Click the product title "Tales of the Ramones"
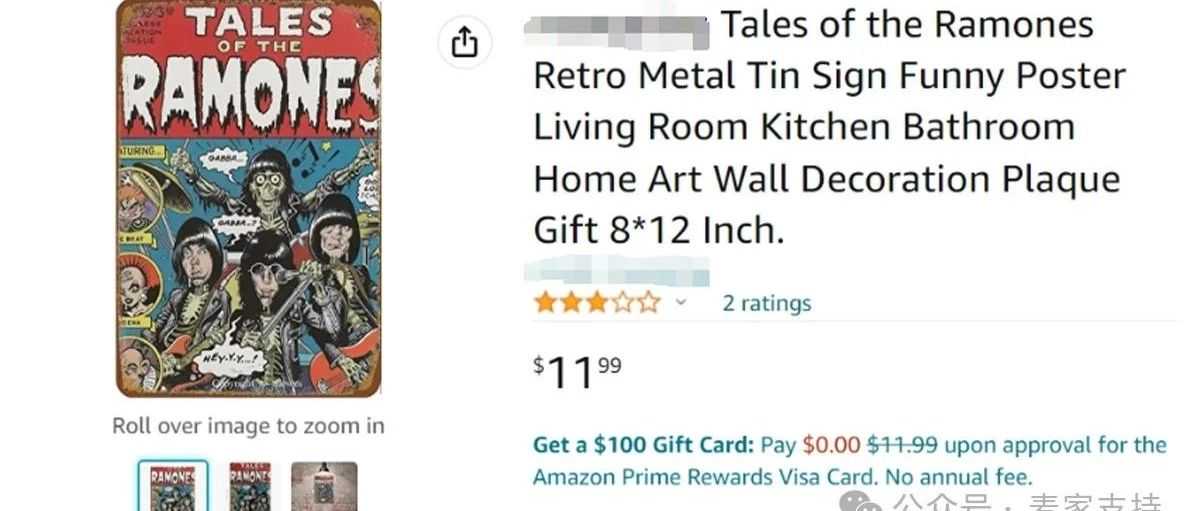Viewport: 1200px width, 511px height. 907,25
